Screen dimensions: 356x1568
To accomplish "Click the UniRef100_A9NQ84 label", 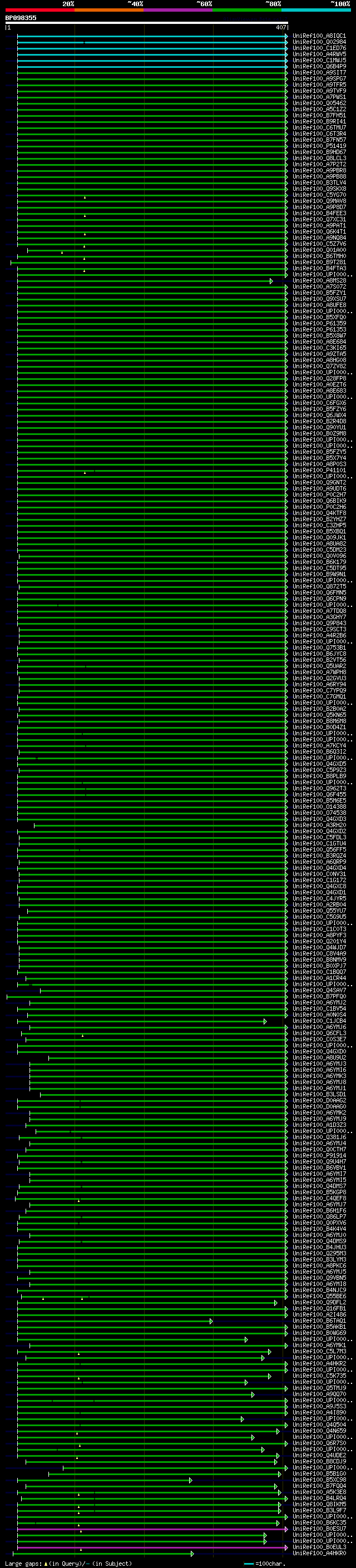I will click(x=319, y=238).
